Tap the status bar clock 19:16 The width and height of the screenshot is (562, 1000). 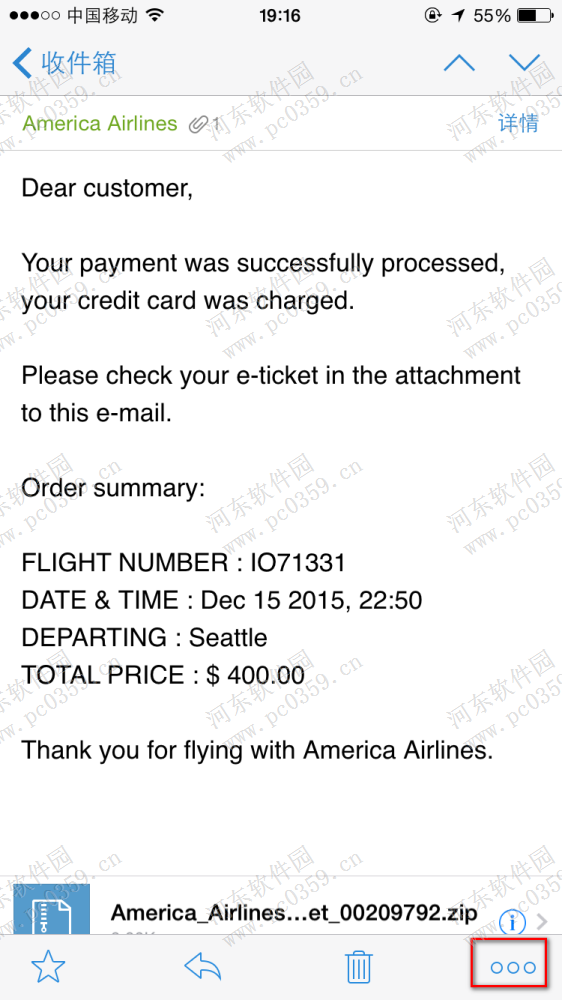280,16
